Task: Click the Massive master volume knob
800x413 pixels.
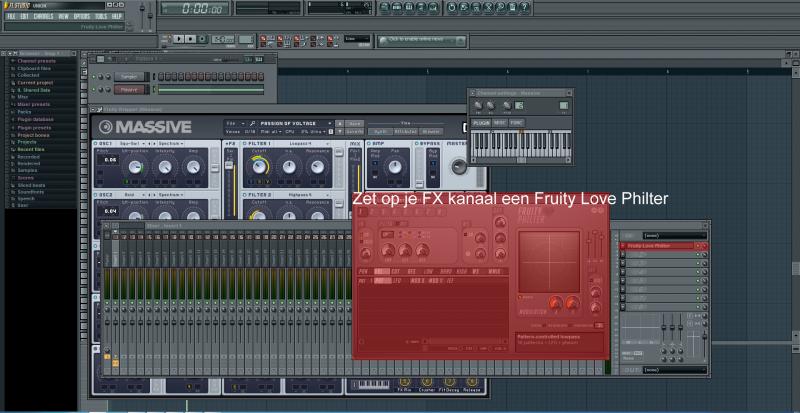Action: (459, 165)
